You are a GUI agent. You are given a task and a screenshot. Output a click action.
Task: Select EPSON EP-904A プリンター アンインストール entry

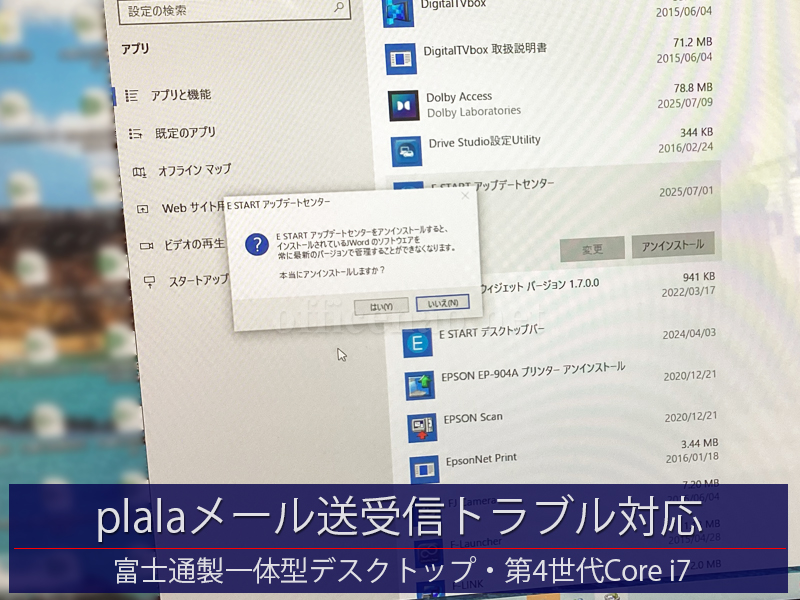[561, 380]
